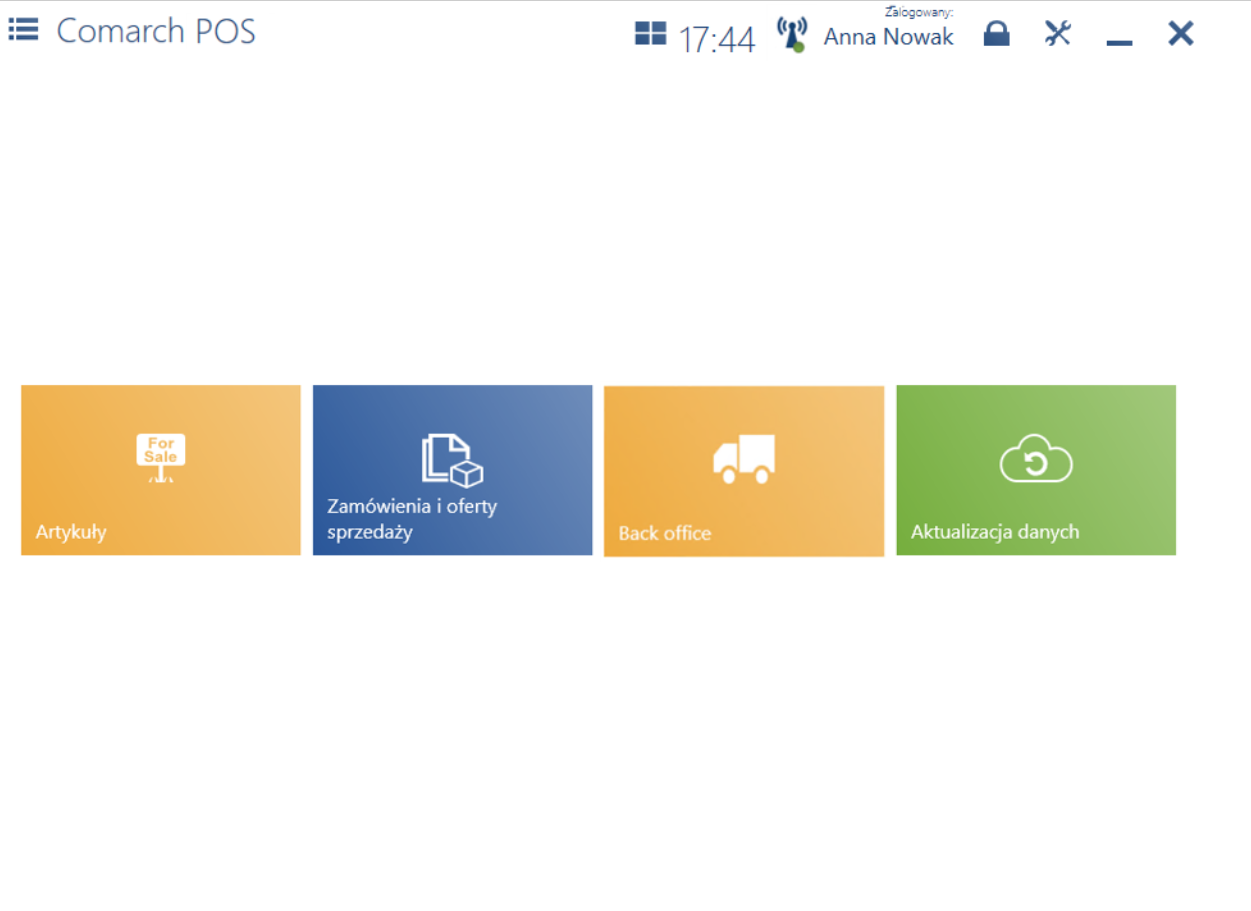Open Zamówienia i oferty sprzedaży tile
Screen dimensions: 1251x911
[x=453, y=470]
